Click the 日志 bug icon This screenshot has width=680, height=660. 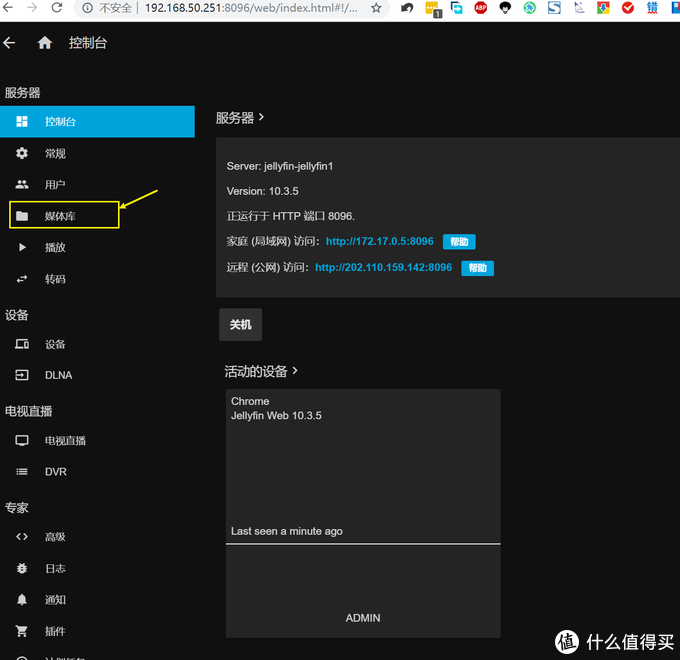[22, 568]
